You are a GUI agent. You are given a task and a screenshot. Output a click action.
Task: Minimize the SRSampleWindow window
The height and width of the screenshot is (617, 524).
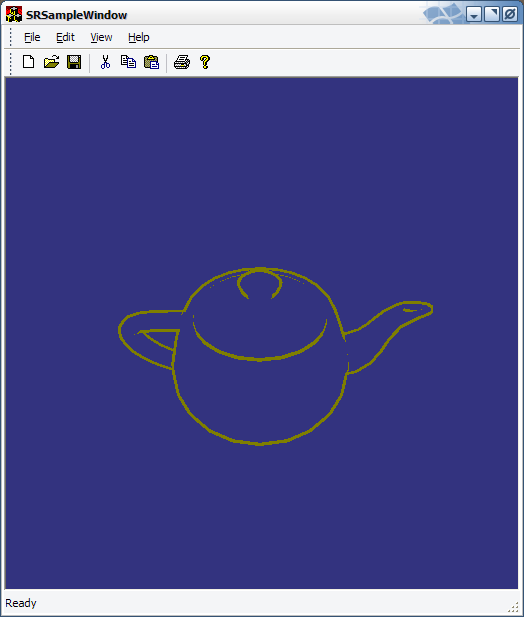point(474,15)
